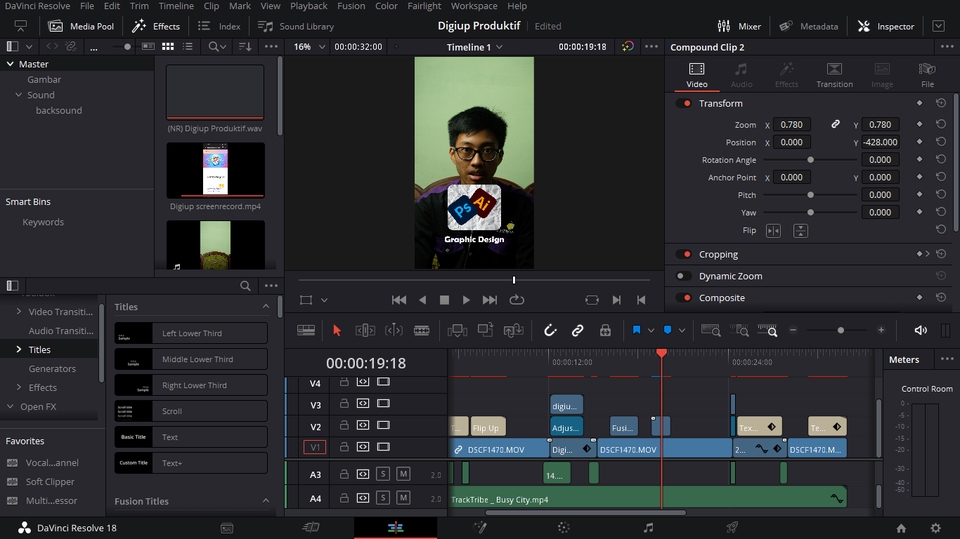Select the Blade Edit Mode tool
Image resolution: width=960 pixels, height=539 pixels.
click(x=422, y=330)
